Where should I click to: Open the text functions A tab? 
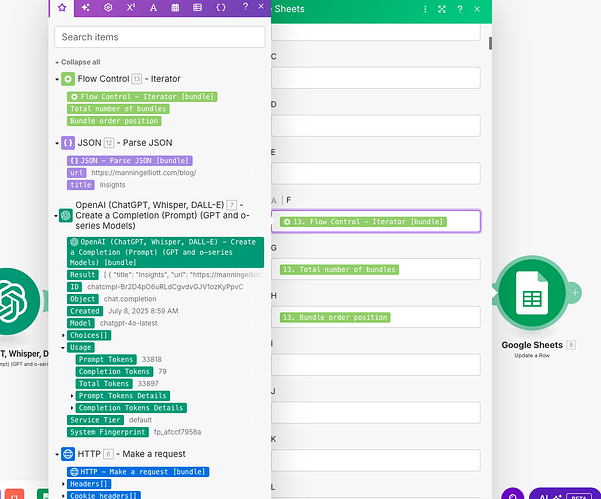(153, 8)
